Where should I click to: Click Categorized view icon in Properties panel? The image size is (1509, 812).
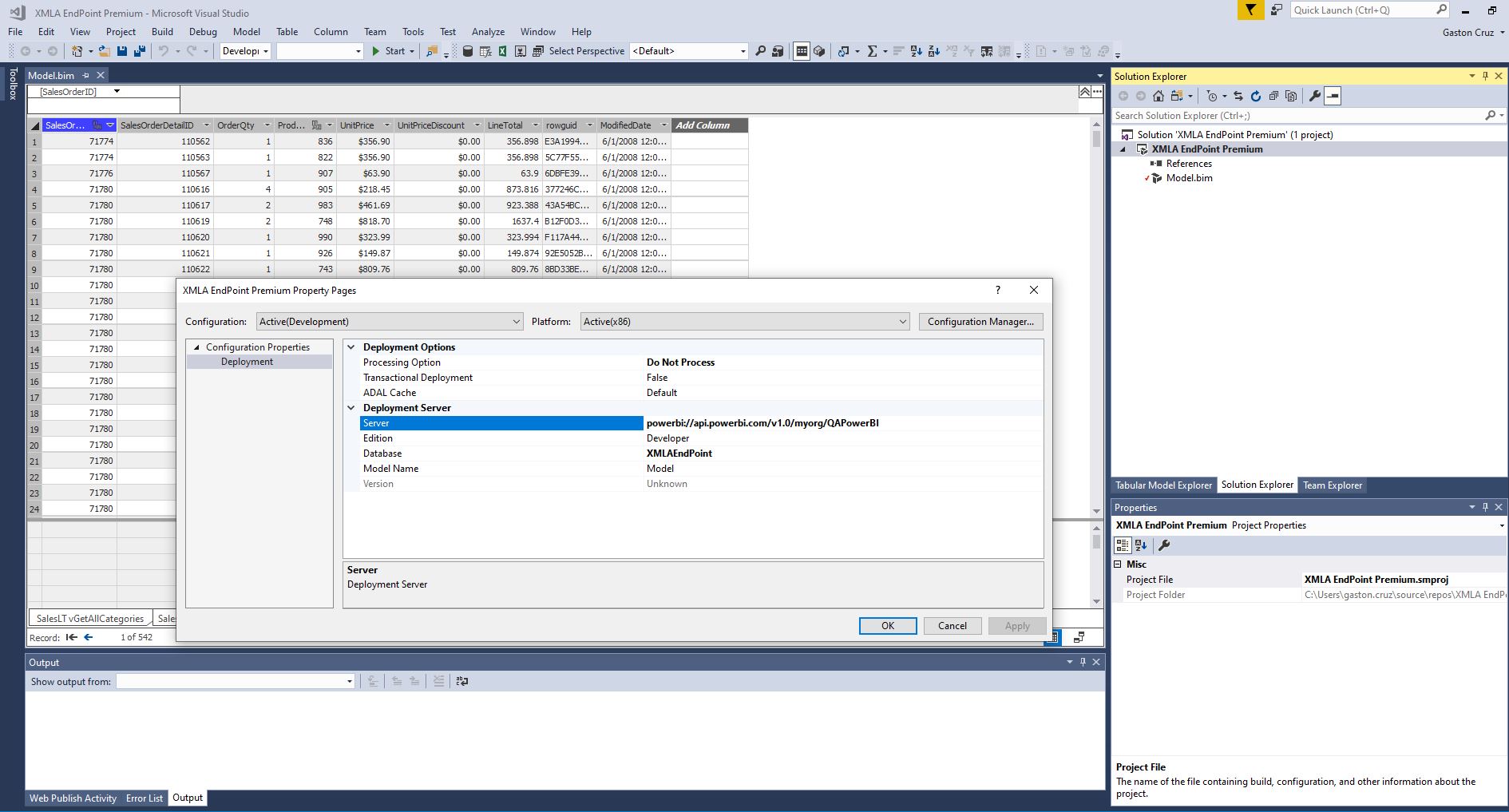coord(1123,545)
